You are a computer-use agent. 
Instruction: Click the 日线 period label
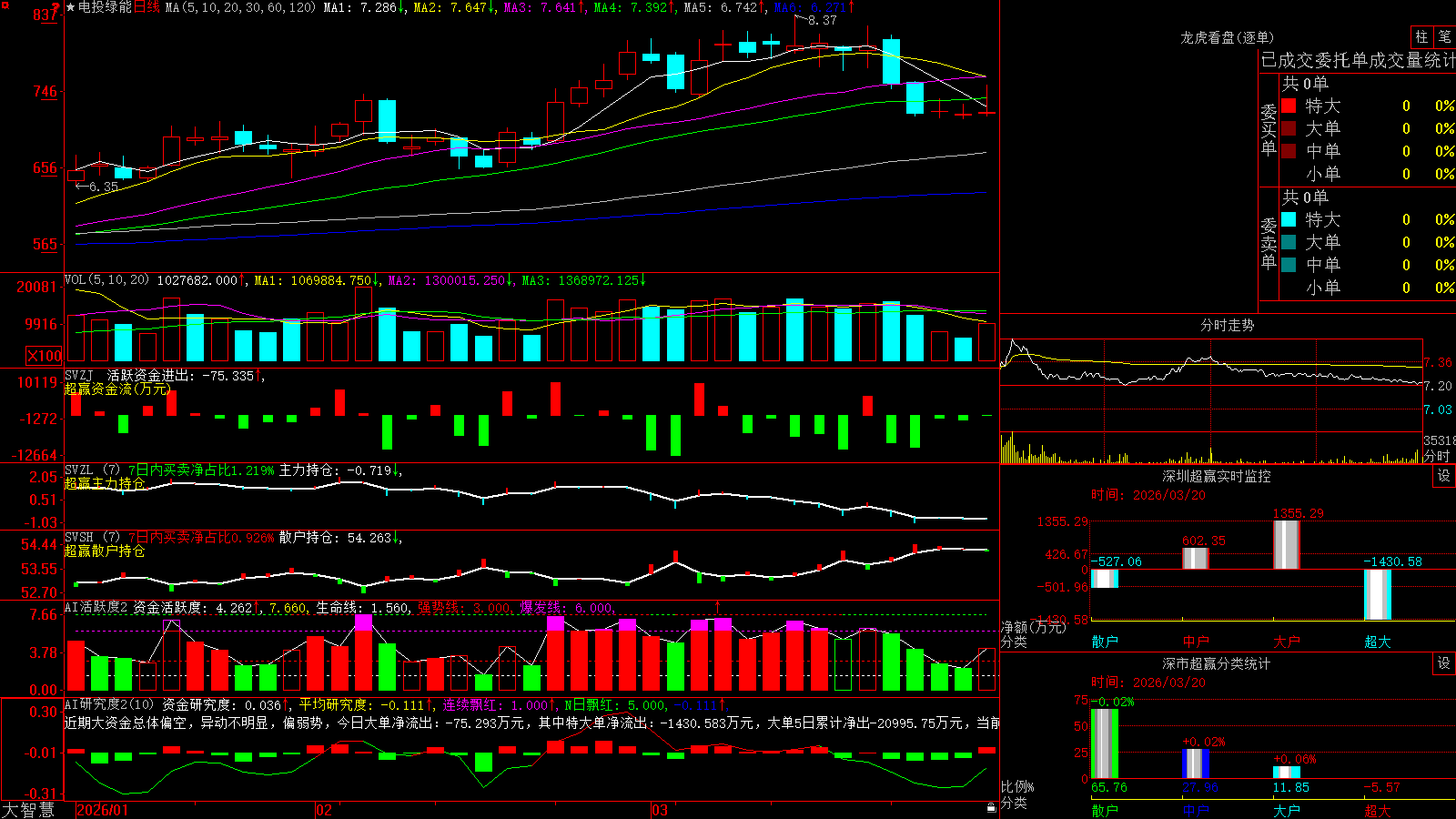(147, 7)
